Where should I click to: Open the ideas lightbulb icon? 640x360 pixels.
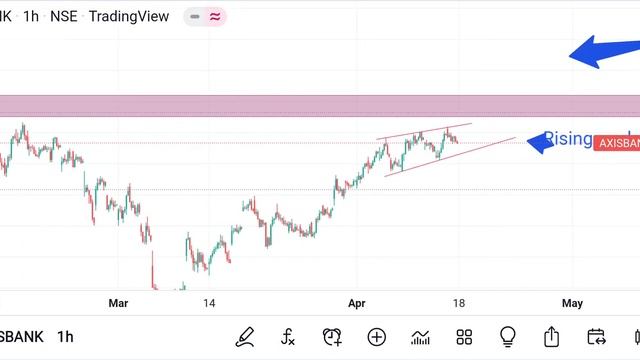[508, 337]
